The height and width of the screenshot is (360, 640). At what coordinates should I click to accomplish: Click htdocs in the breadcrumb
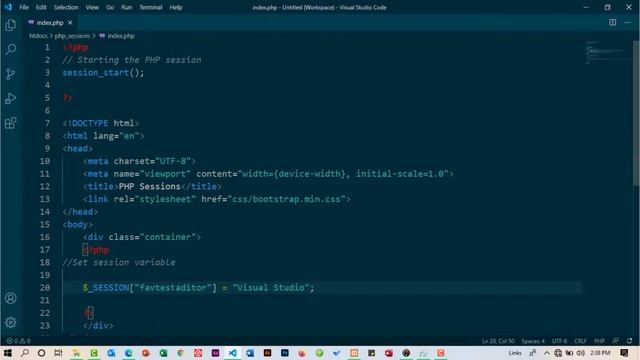pyautogui.click(x=38, y=36)
